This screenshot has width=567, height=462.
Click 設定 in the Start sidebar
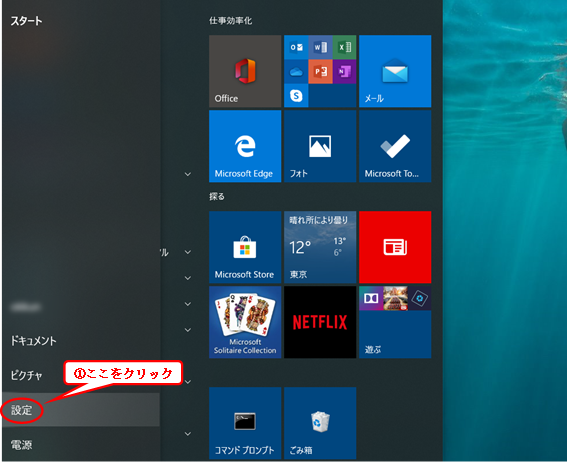tap(81, 410)
